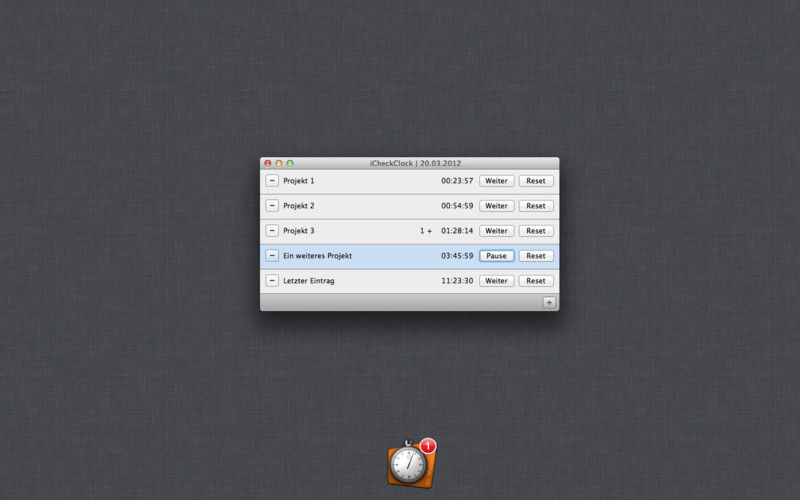This screenshot has height=500, width=800.
Task: Remove Projekt 1 with its minus button
Action: [272, 181]
